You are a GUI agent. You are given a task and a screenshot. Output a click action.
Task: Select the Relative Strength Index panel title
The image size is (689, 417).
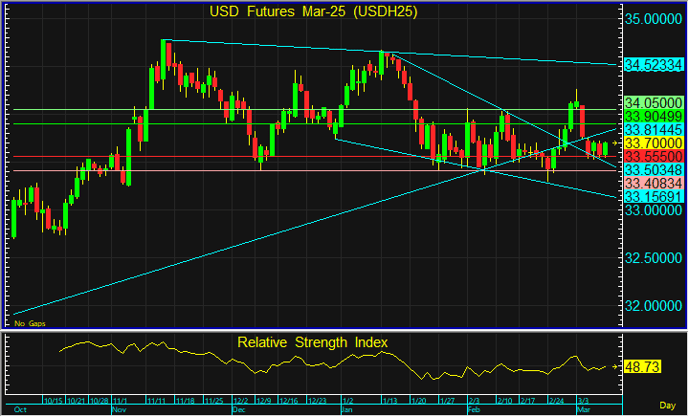[x=313, y=342]
